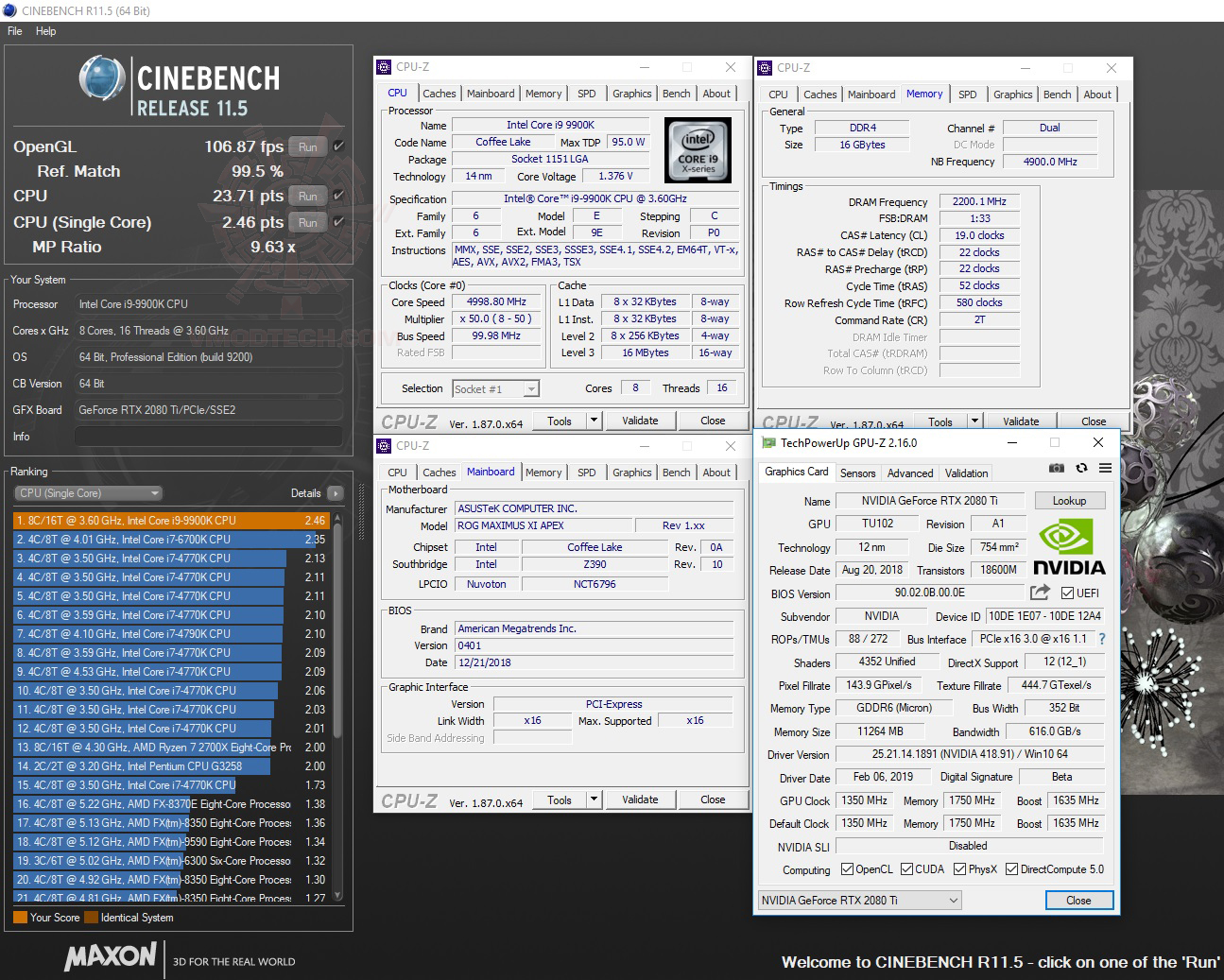Click the NVIDIA logo in GPU-Z
Image resolution: width=1224 pixels, height=980 pixels.
point(1068,547)
